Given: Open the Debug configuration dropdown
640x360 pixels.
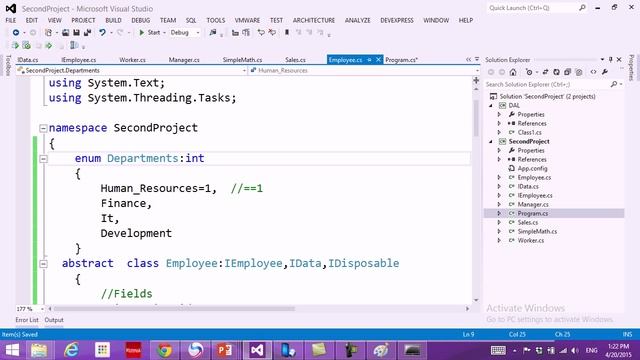Looking at the screenshot, I should point(198,33).
